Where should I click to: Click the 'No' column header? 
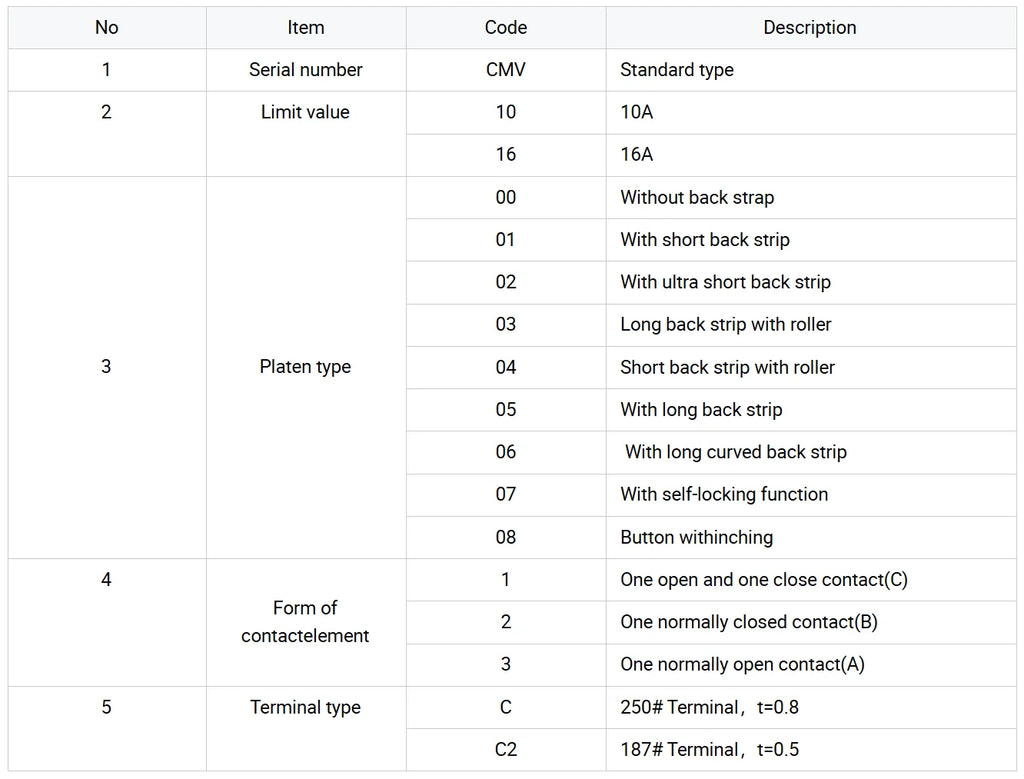click(x=106, y=27)
